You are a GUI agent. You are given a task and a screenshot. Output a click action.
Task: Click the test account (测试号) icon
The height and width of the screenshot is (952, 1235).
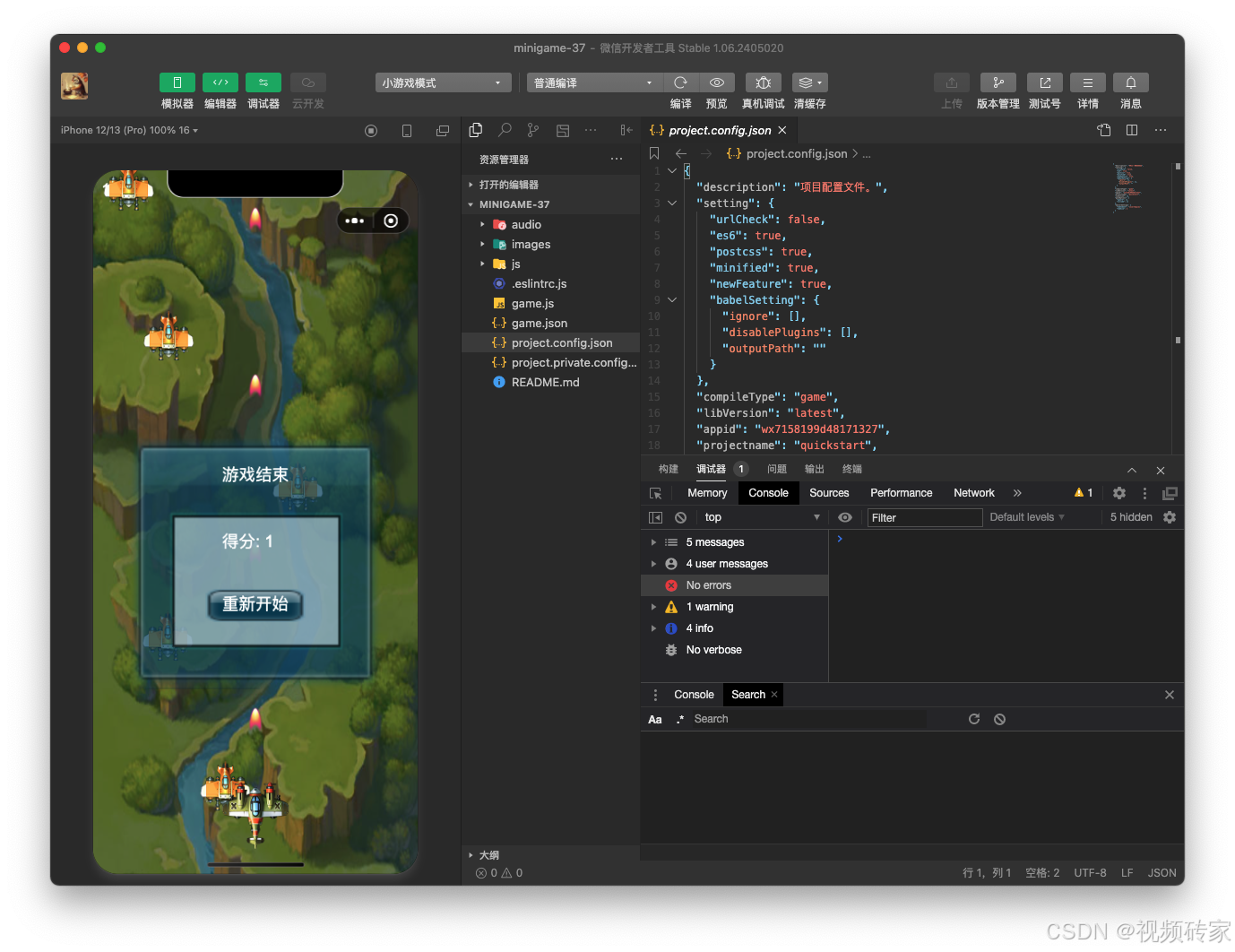[1045, 82]
